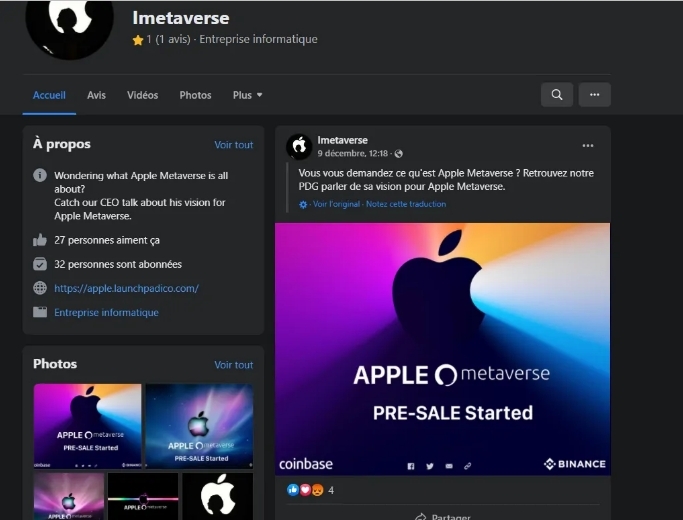Click the globe public-visibility icon on post
This screenshot has width=683, height=520.
point(399,154)
